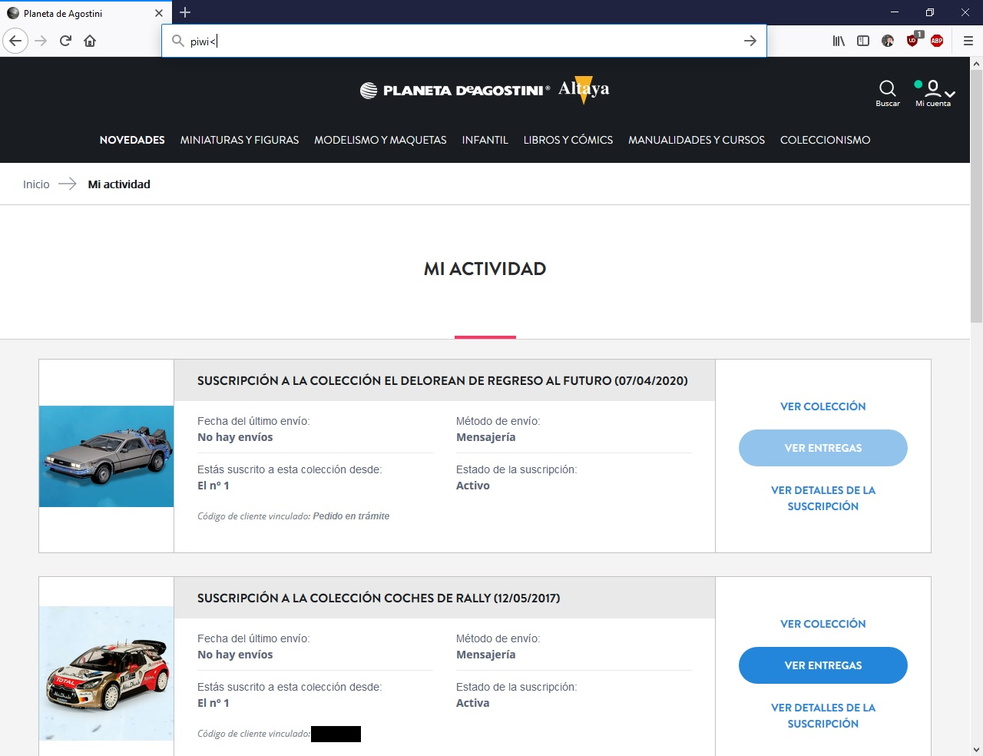The height and width of the screenshot is (756, 983).
Task: Go to the browser home page
Action: [90, 41]
